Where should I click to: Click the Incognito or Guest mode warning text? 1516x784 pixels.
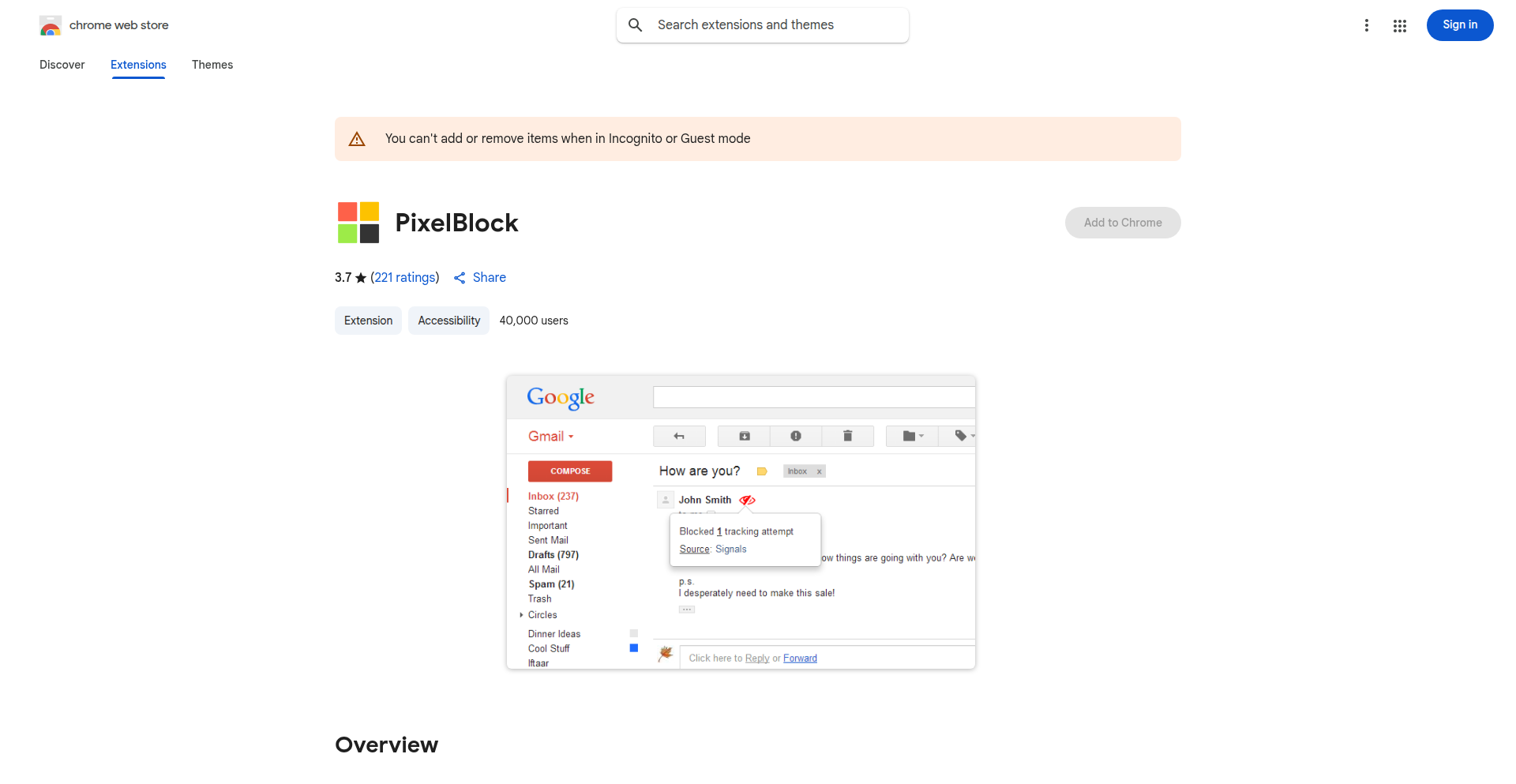[x=568, y=138]
